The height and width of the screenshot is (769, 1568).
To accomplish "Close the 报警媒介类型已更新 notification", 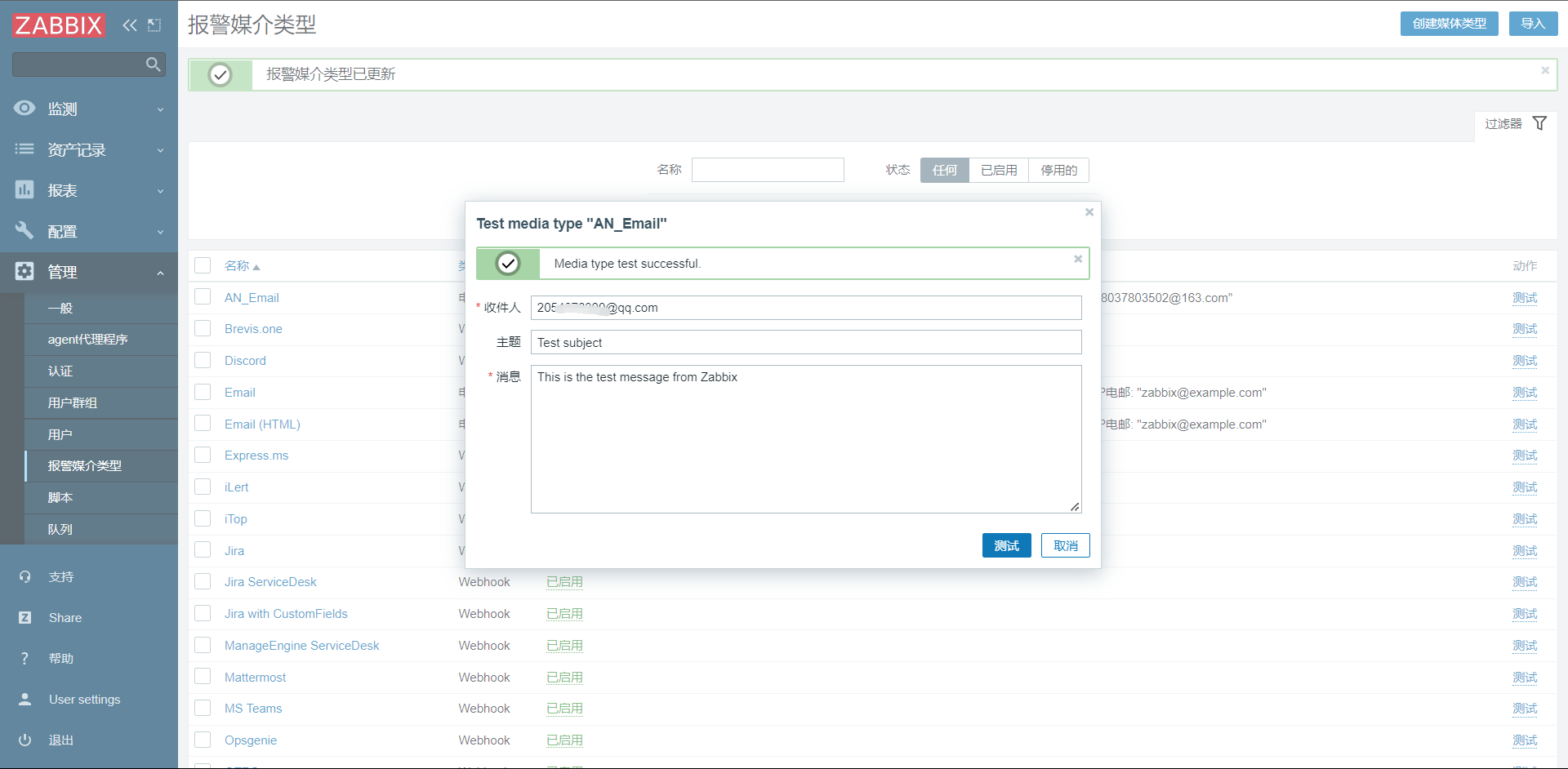I will pos(1545,70).
